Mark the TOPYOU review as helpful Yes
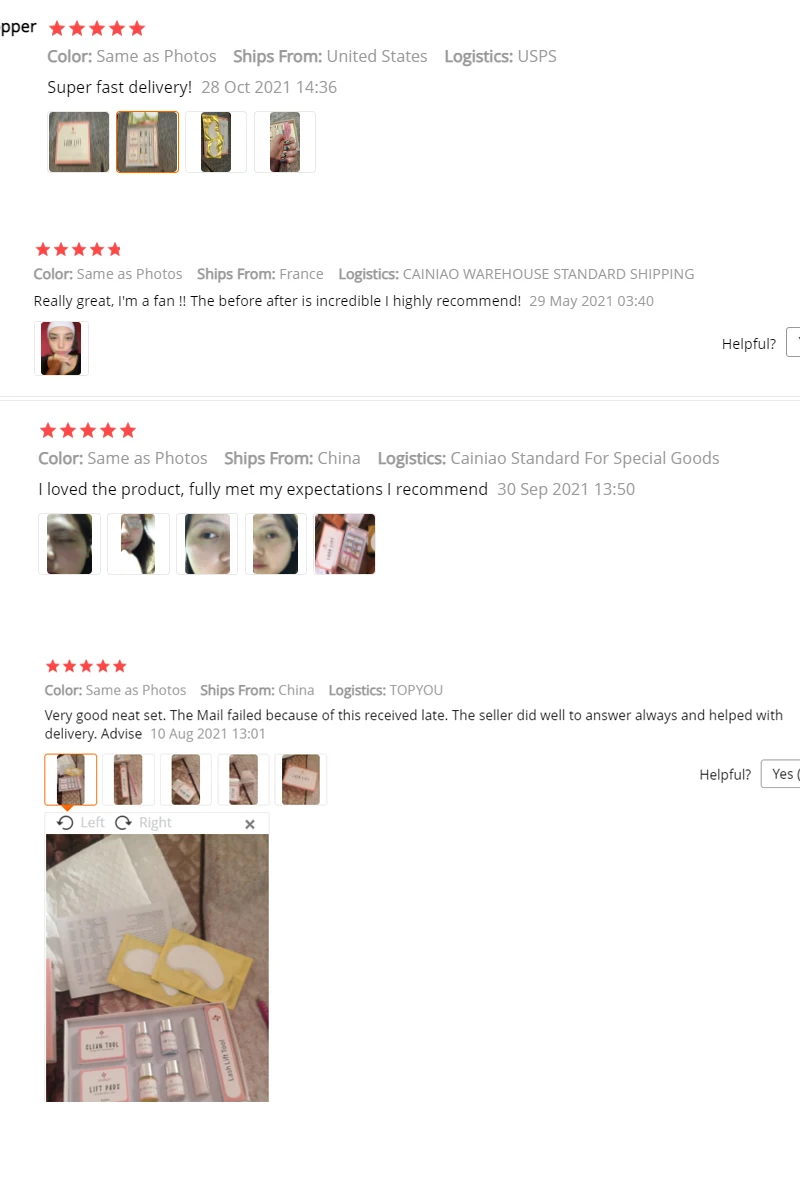The width and height of the screenshot is (800, 1200). 781,774
